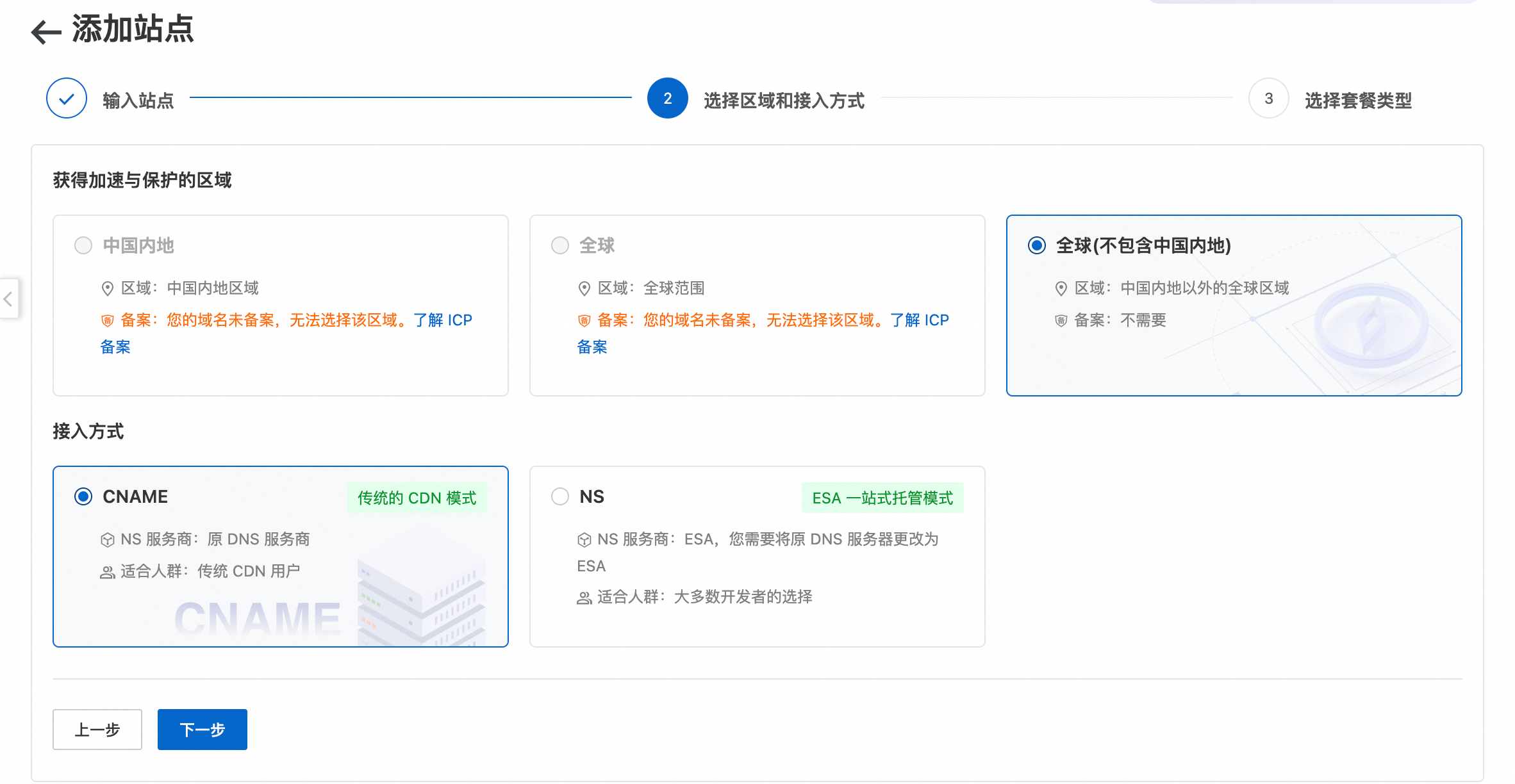Click the checkmark icon for 输入站点 step
The image size is (1515, 784).
coord(67,99)
